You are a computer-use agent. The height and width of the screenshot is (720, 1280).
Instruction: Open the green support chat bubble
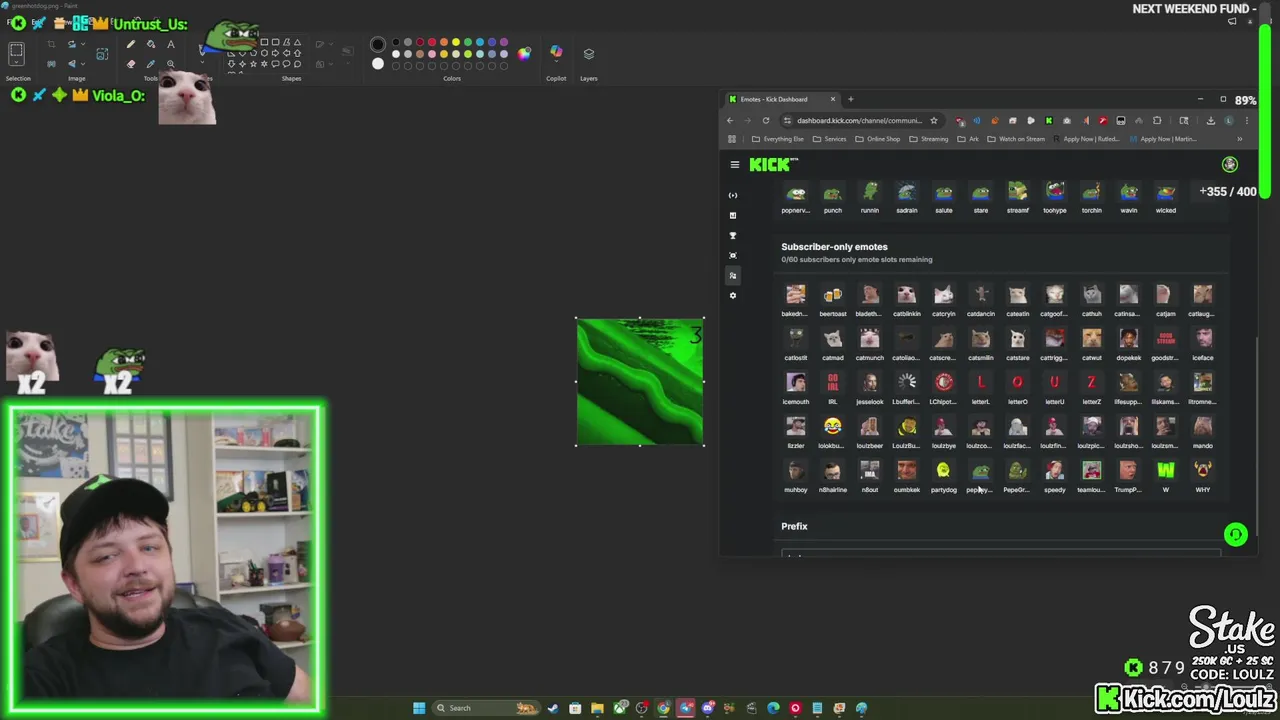click(x=1236, y=534)
